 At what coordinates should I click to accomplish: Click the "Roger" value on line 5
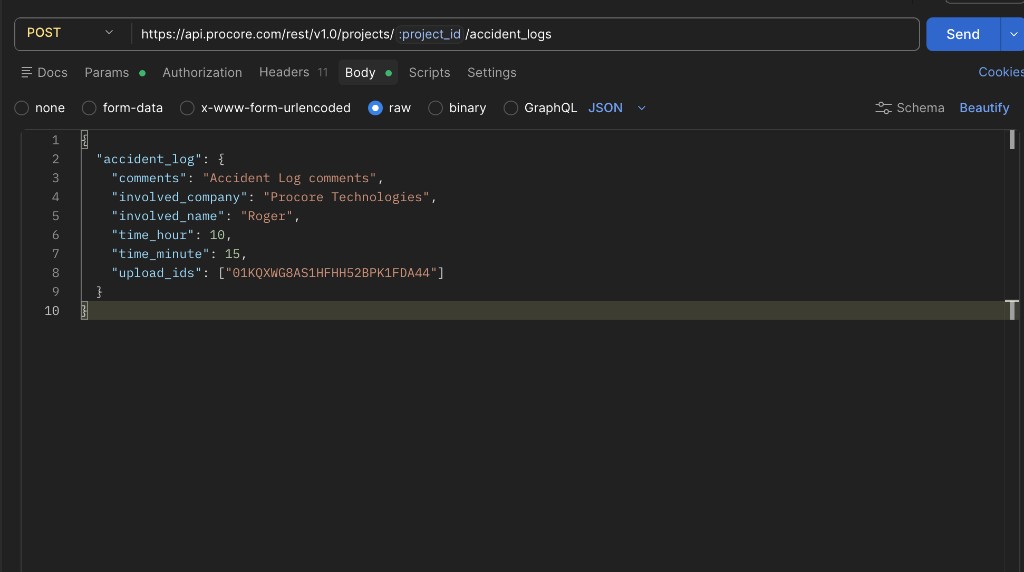[266, 215]
